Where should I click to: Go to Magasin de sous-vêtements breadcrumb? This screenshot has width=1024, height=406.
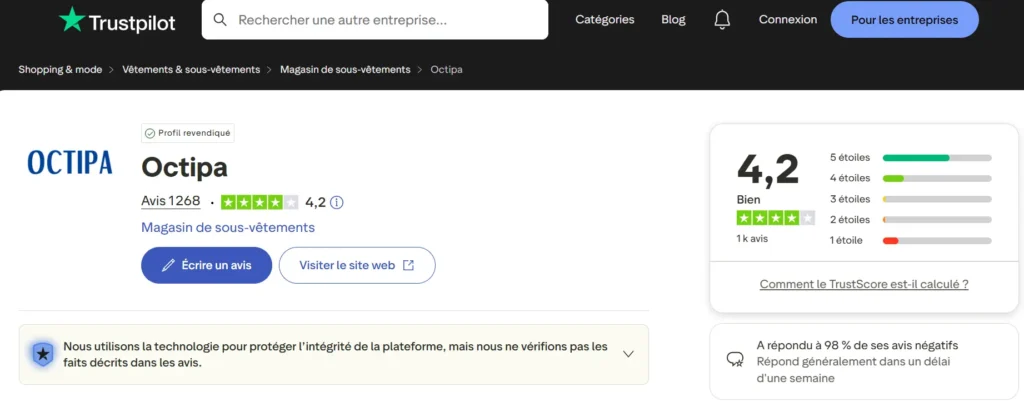point(345,69)
